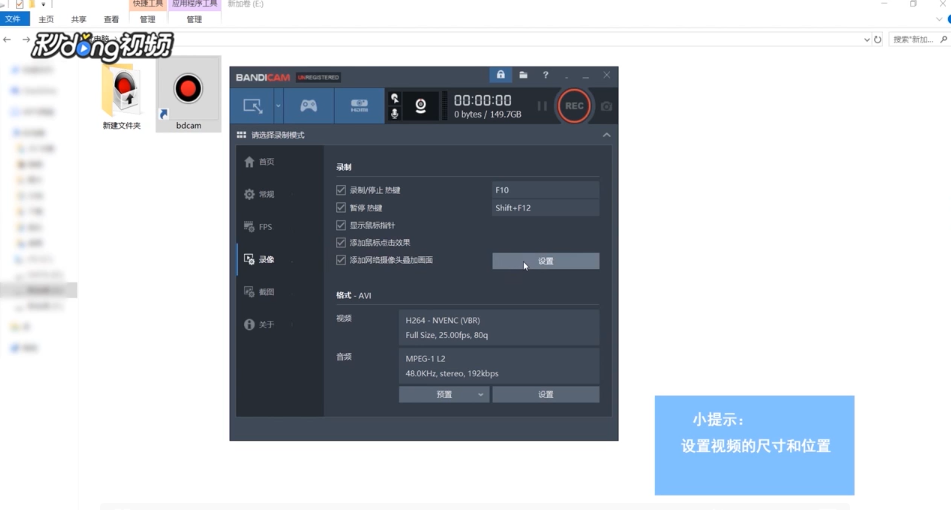951x510 pixels.
Task: Toggle the microphone icon in Bandicam
Action: pos(394,113)
